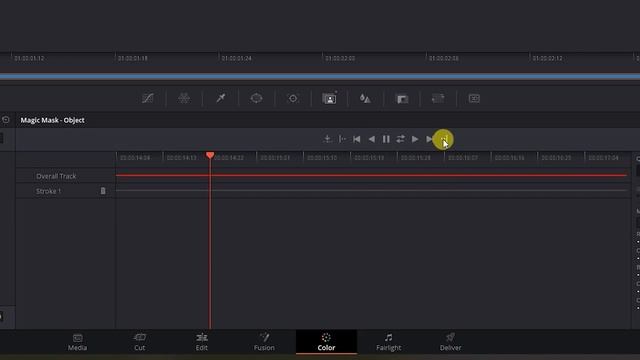Open the Tracker palette
The width and height of the screenshot is (640, 360).
293,98
